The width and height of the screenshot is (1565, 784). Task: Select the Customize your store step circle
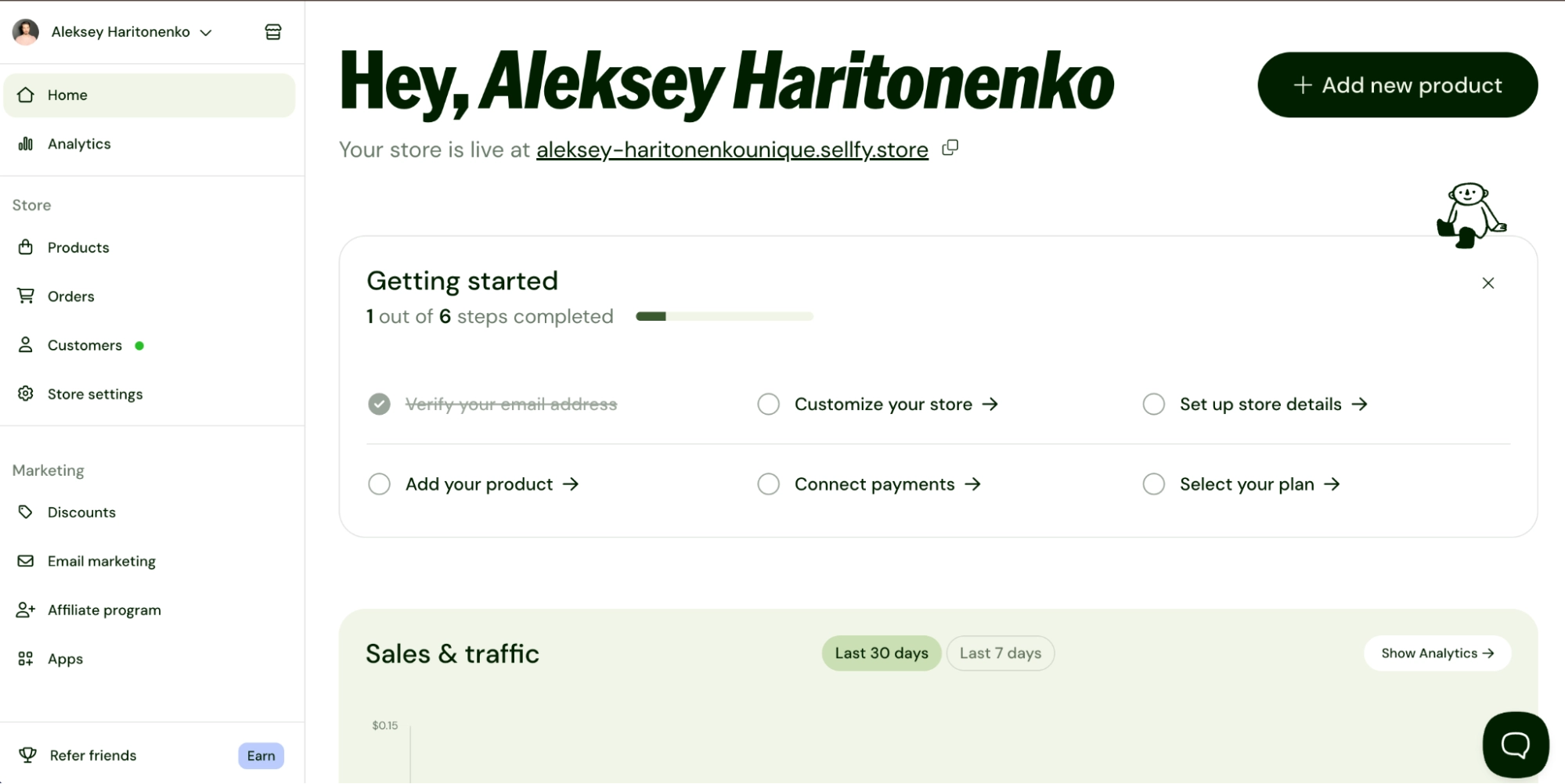(x=768, y=404)
